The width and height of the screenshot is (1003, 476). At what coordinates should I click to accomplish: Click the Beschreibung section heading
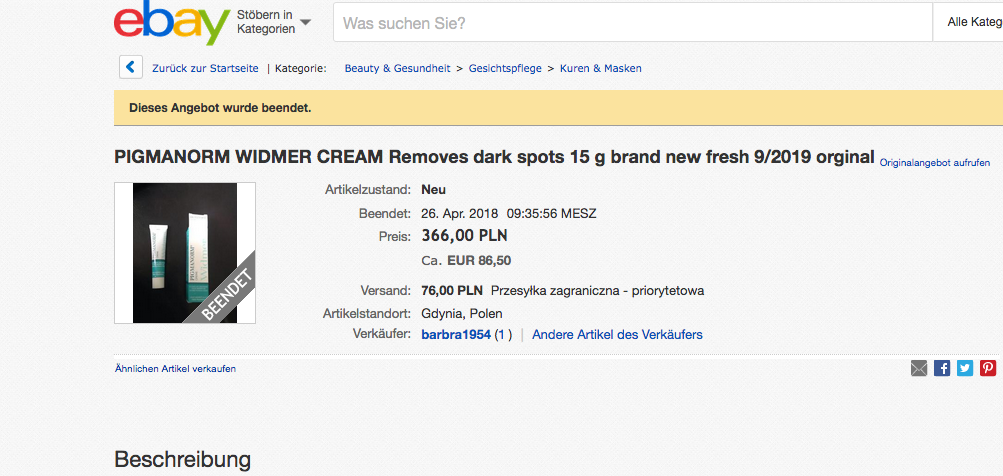point(182,460)
